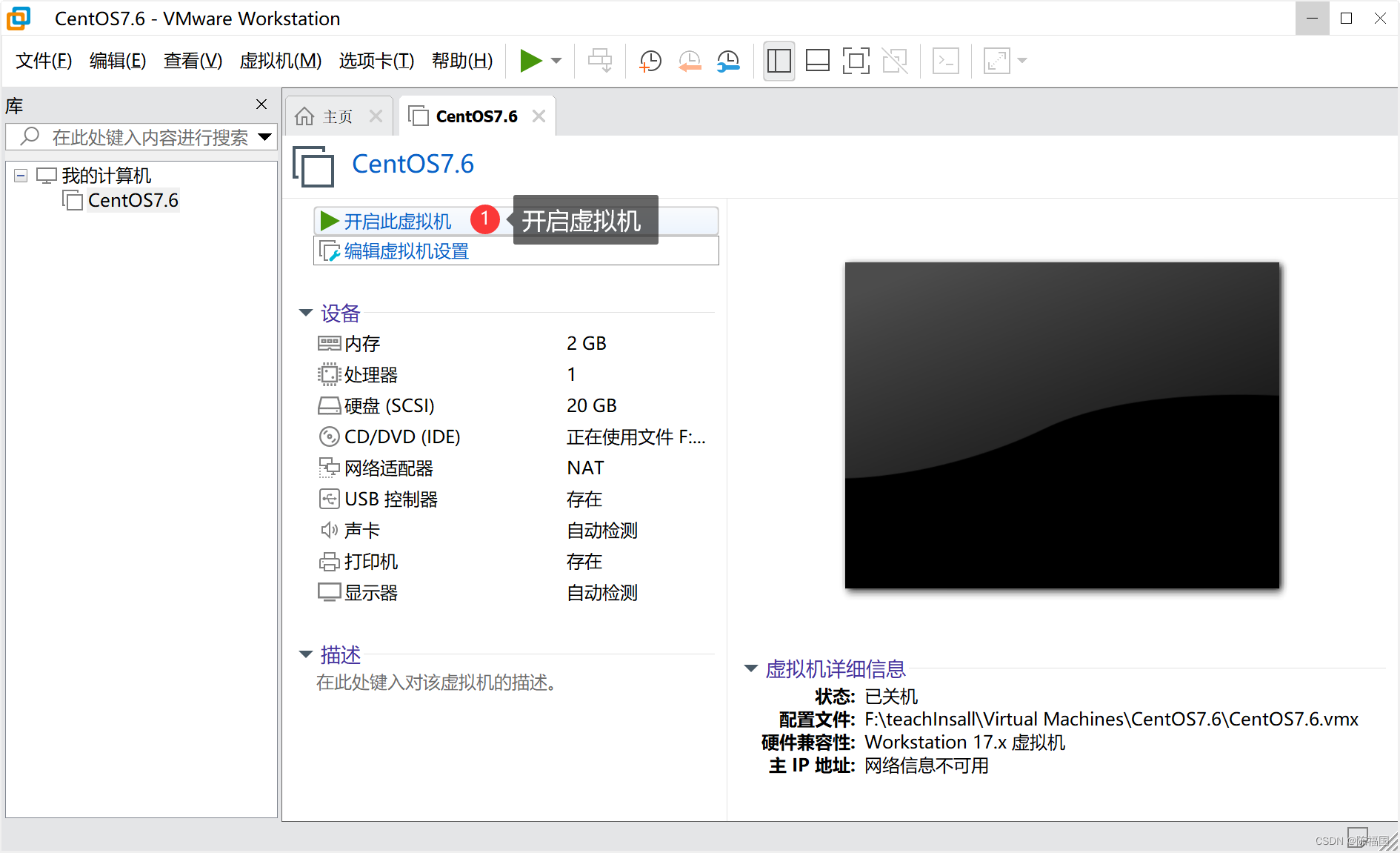Click the 网络信息不可用 IP address text

[x=927, y=766]
